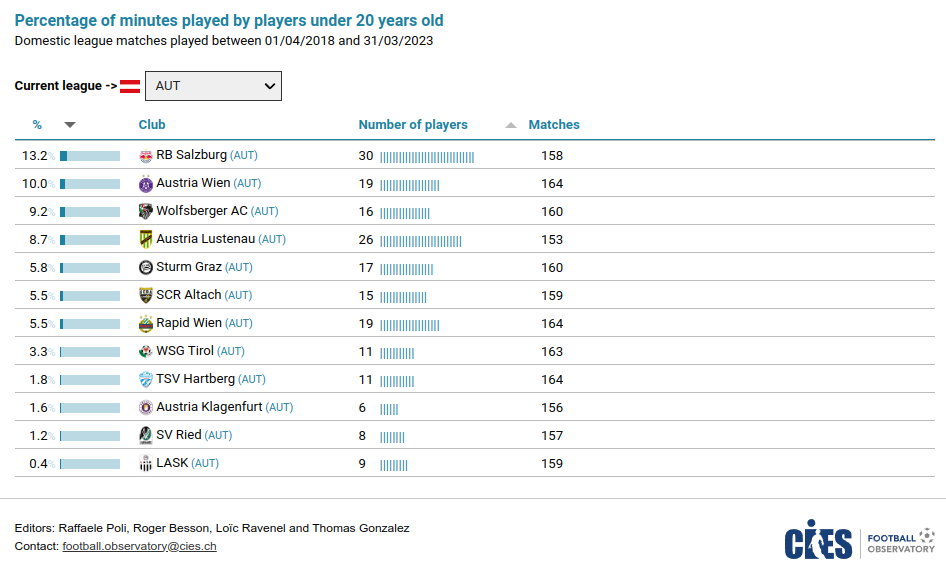Image resolution: width=946 pixels, height=570 pixels.
Task: Click the 5.8 percentage value
Action: 38,268
